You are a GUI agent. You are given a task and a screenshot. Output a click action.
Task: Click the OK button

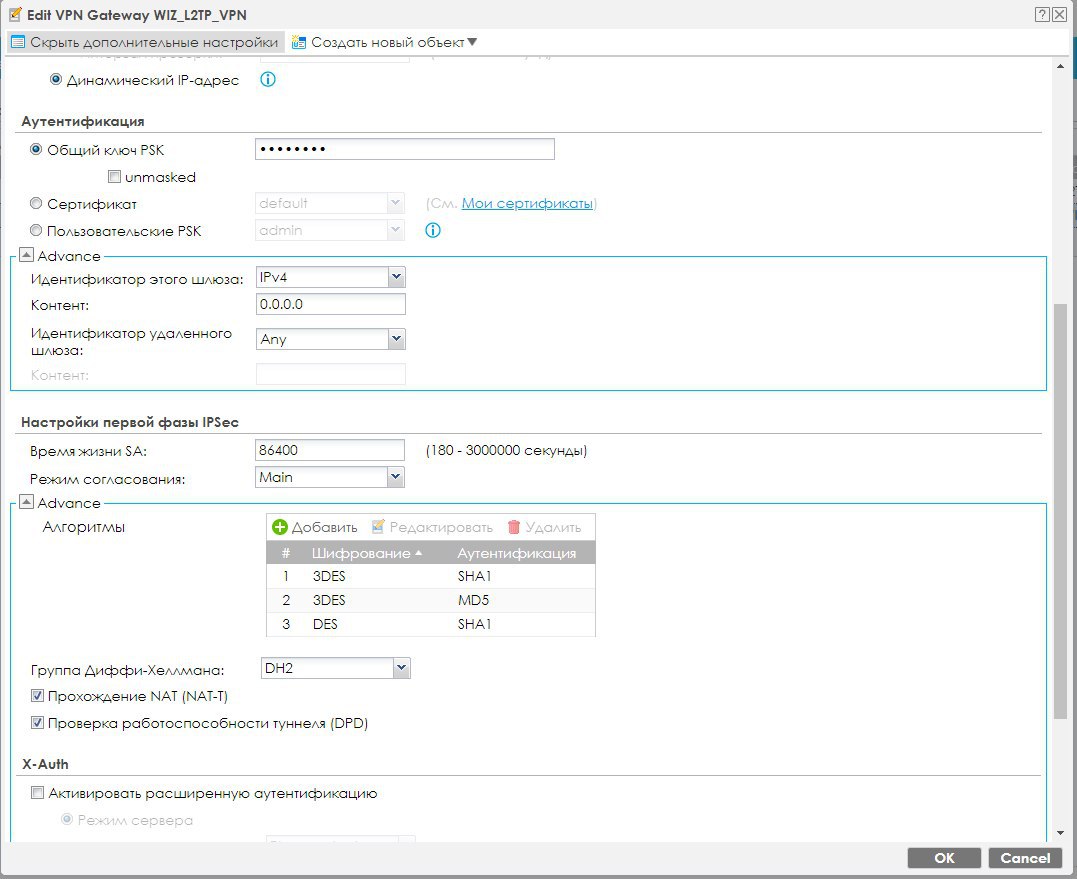pyautogui.click(x=944, y=858)
